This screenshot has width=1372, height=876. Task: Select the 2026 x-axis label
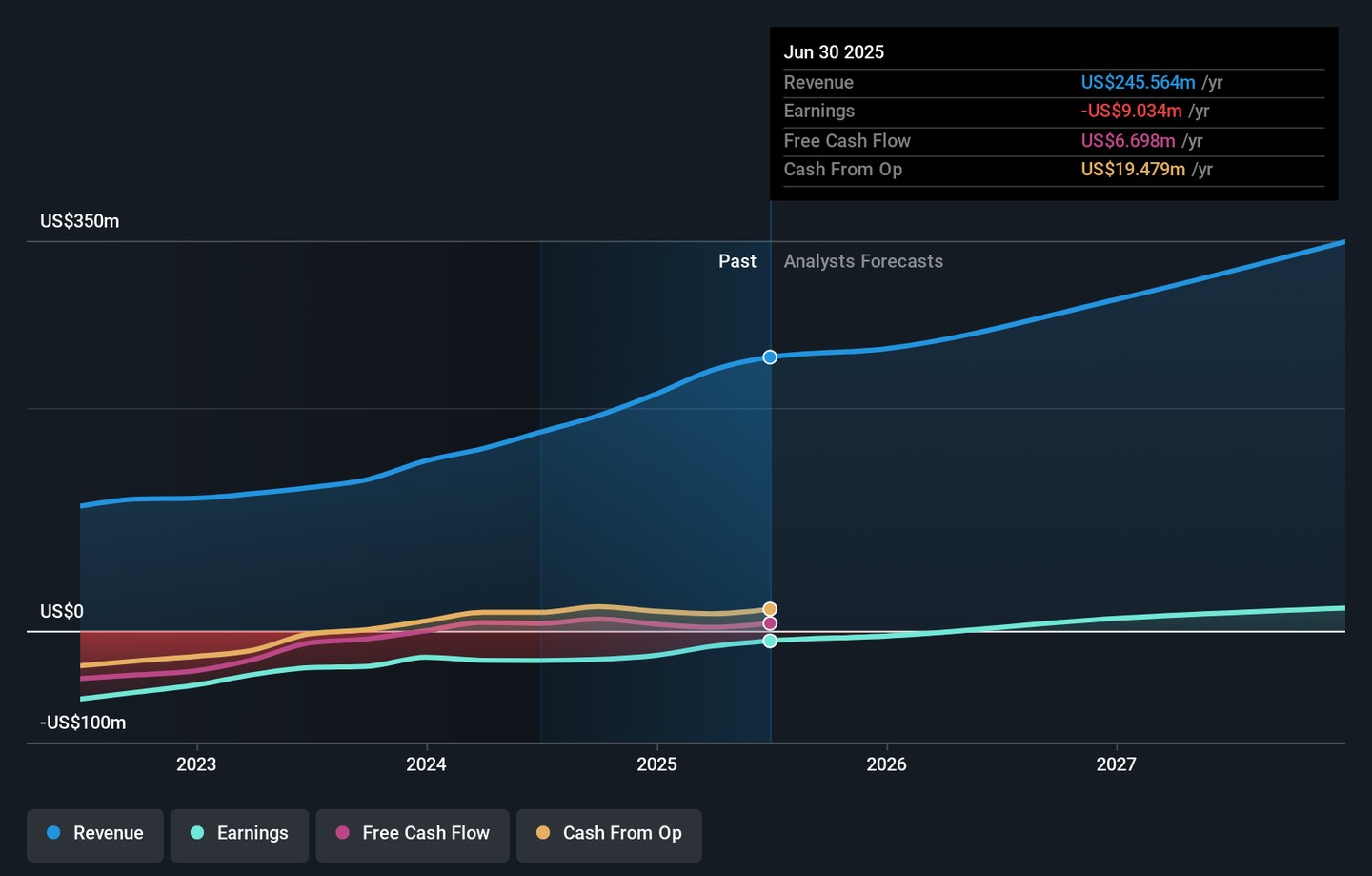coord(886,764)
